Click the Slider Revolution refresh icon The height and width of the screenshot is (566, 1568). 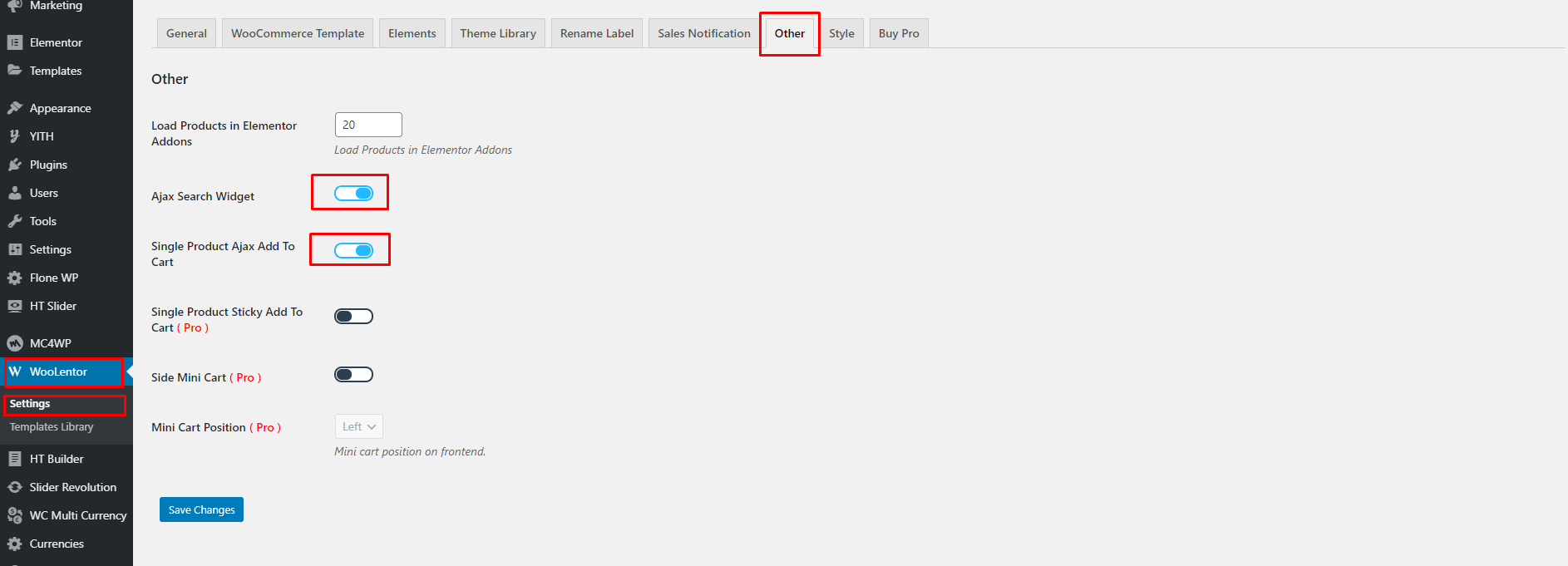click(15, 487)
